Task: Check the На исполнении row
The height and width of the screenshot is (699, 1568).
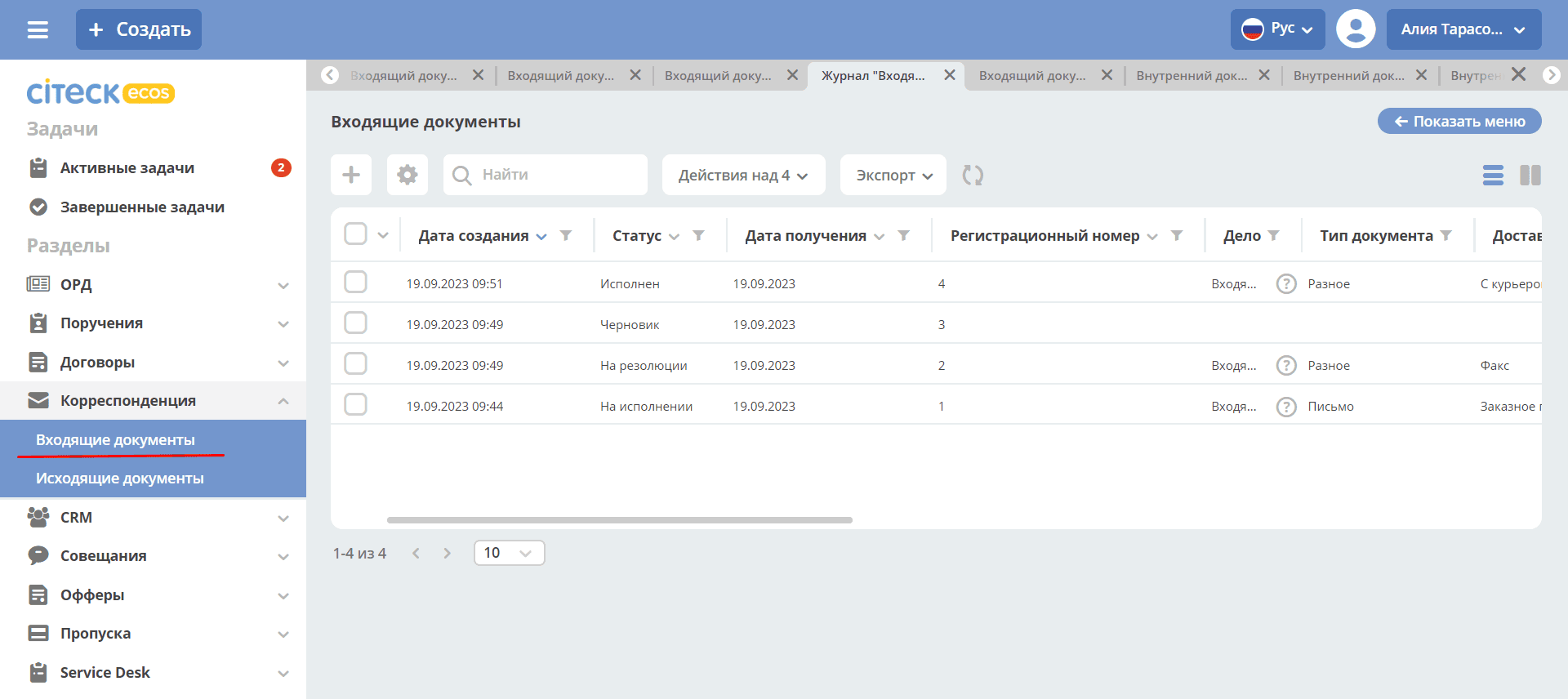Action: pos(355,404)
